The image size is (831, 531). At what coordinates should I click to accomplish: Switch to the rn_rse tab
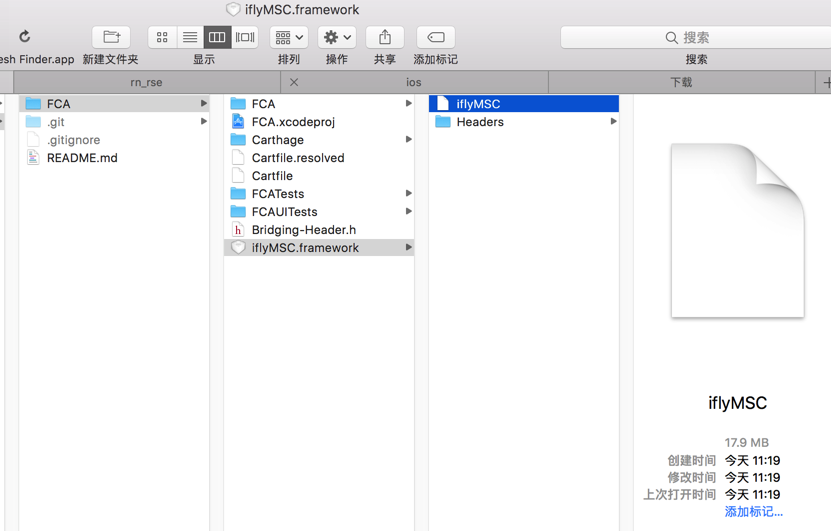[146, 82]
